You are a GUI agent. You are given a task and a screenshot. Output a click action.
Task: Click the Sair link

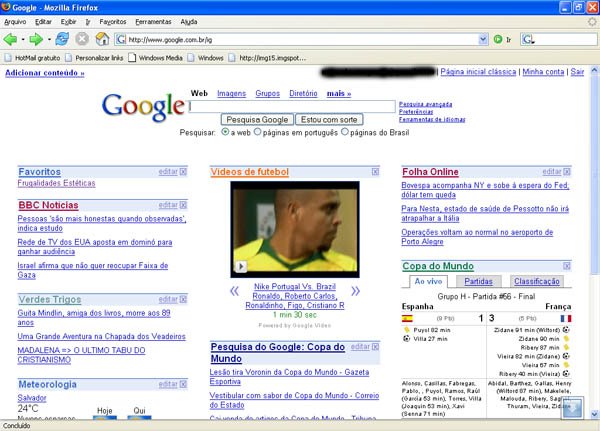(577, 72)
